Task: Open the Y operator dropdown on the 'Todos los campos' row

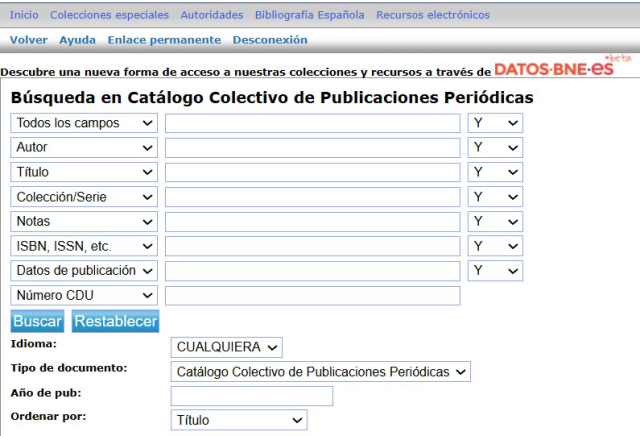Action: 495,123
